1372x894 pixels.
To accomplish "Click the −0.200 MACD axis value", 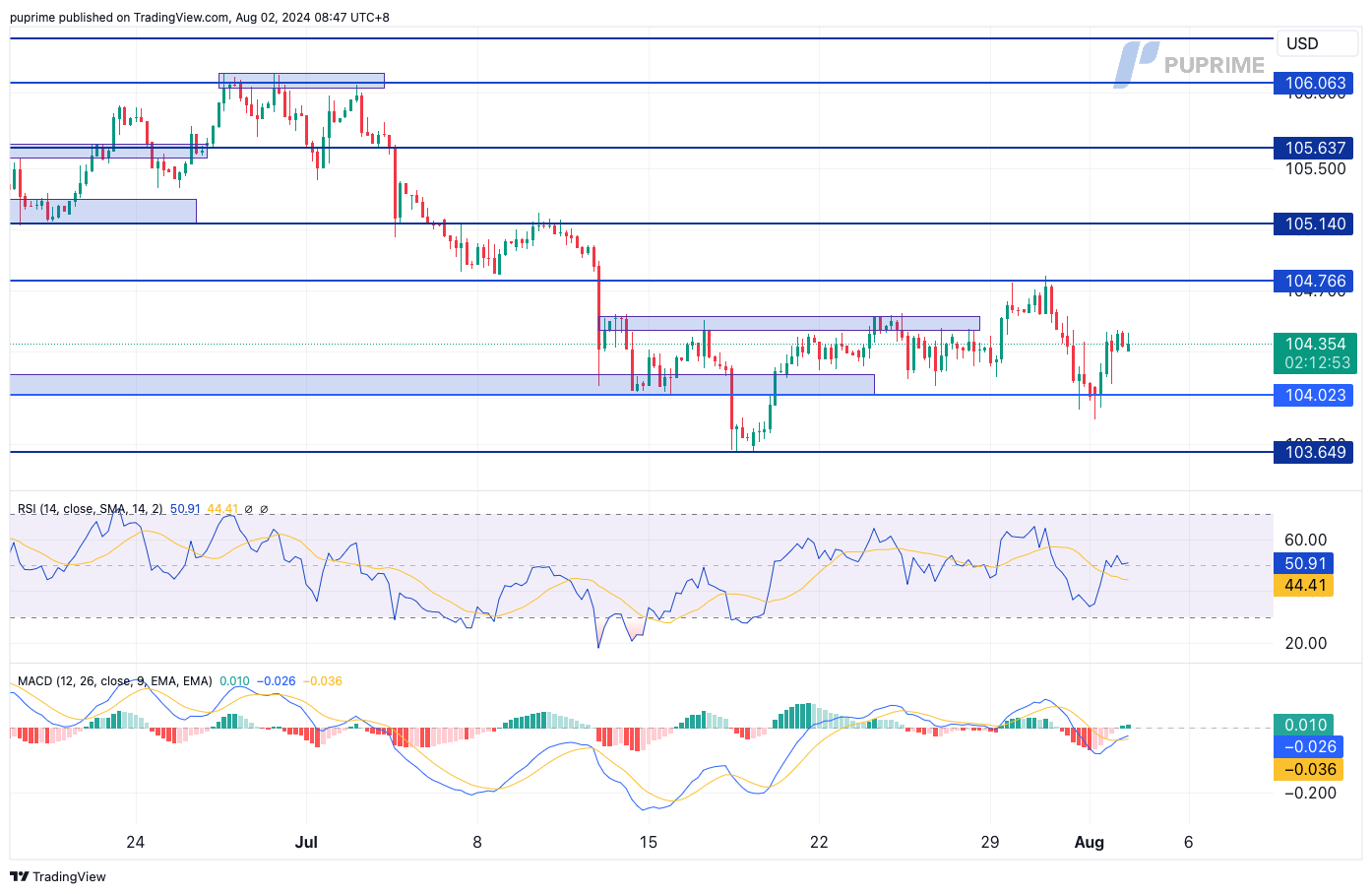I will point(1311,793).
